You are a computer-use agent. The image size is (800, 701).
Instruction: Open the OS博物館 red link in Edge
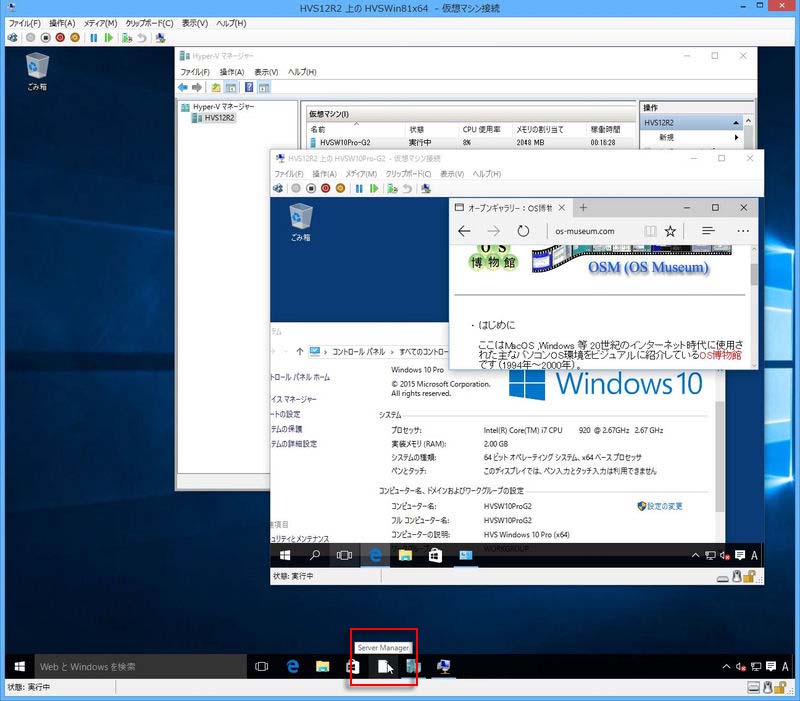[x=720, y=355]
